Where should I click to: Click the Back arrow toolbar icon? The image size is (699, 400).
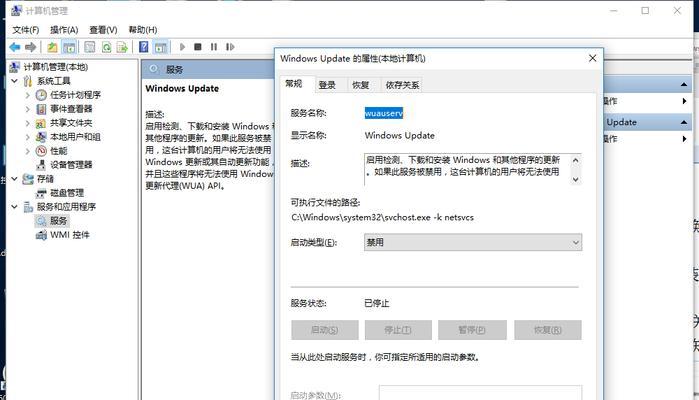15,47
